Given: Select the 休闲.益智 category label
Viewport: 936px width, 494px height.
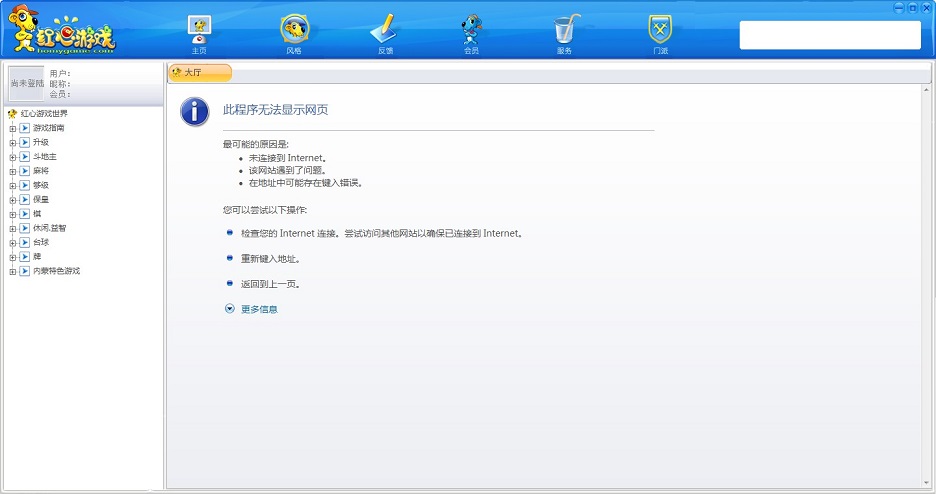Looking at the screenshot, I should pyautogui.click(x=50, y=228).
